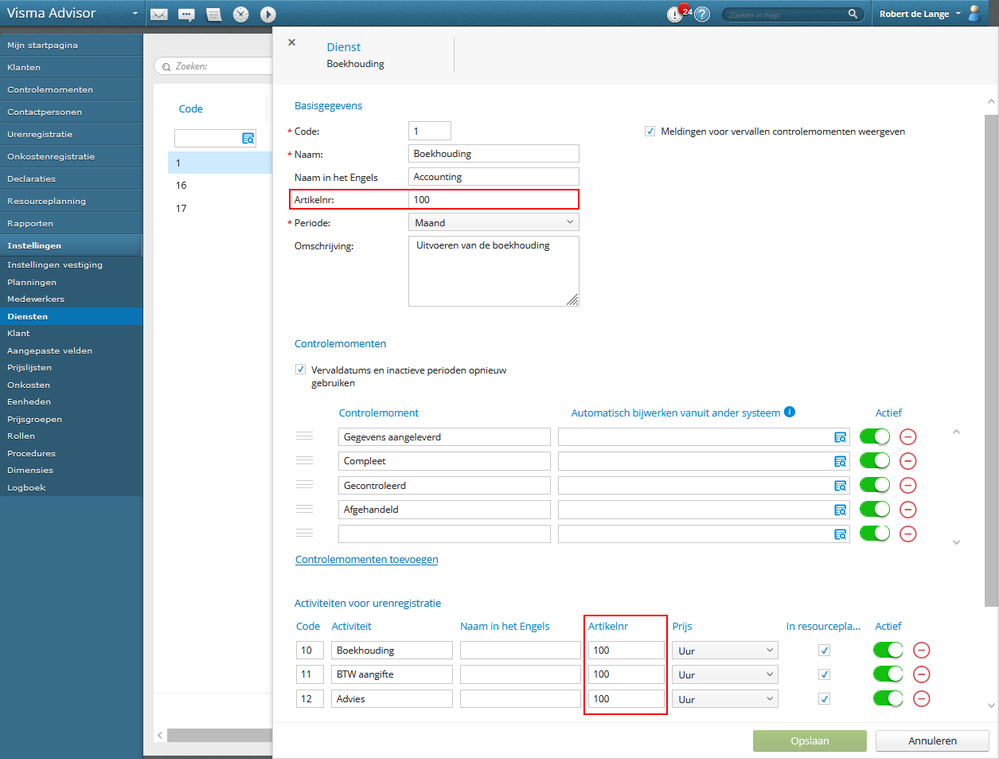
Task: Open lookup icon for Compleet row
Action: [x=840, y=461]
